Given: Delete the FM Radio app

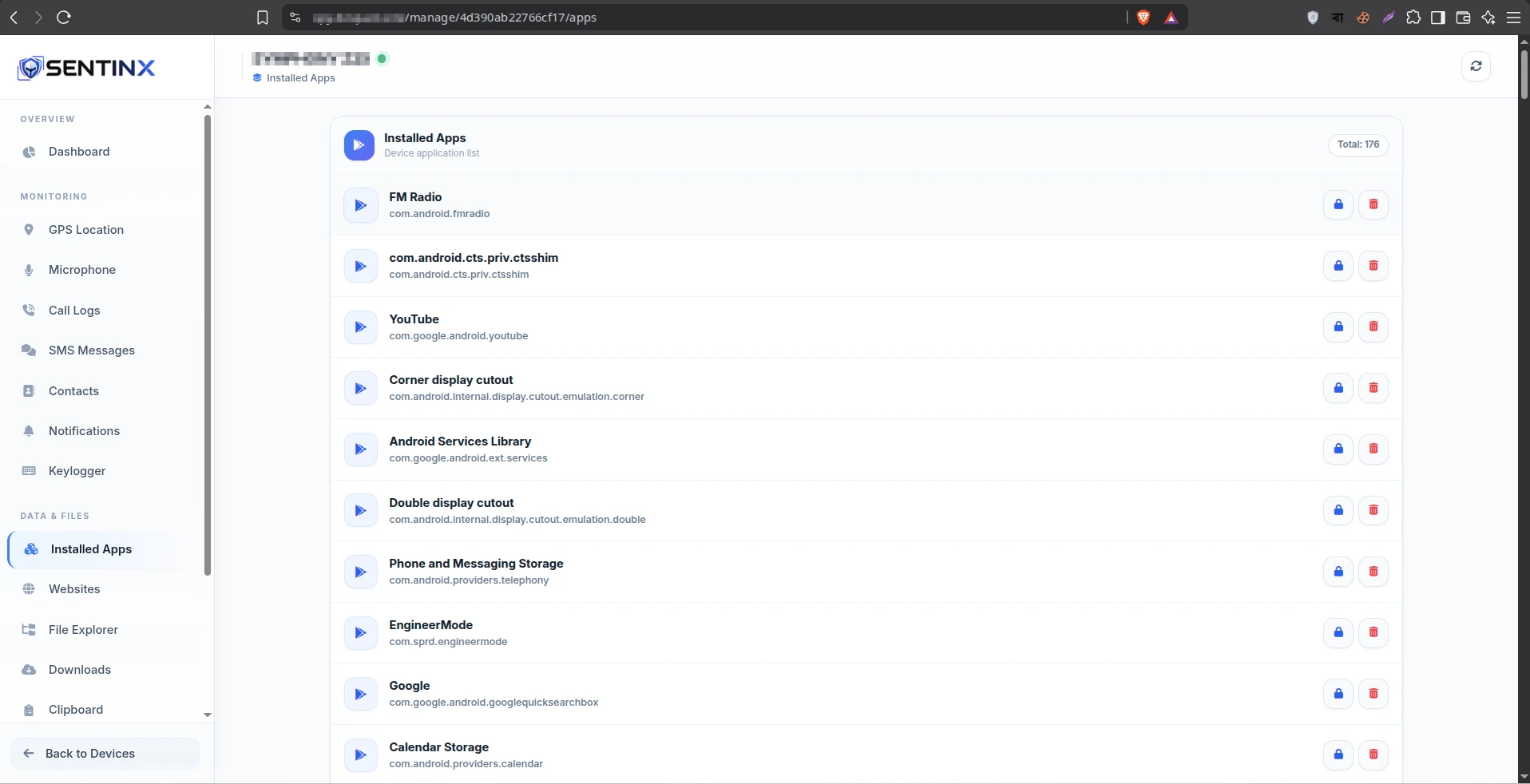Looking at the screenshot, I should coord(1373,204).
